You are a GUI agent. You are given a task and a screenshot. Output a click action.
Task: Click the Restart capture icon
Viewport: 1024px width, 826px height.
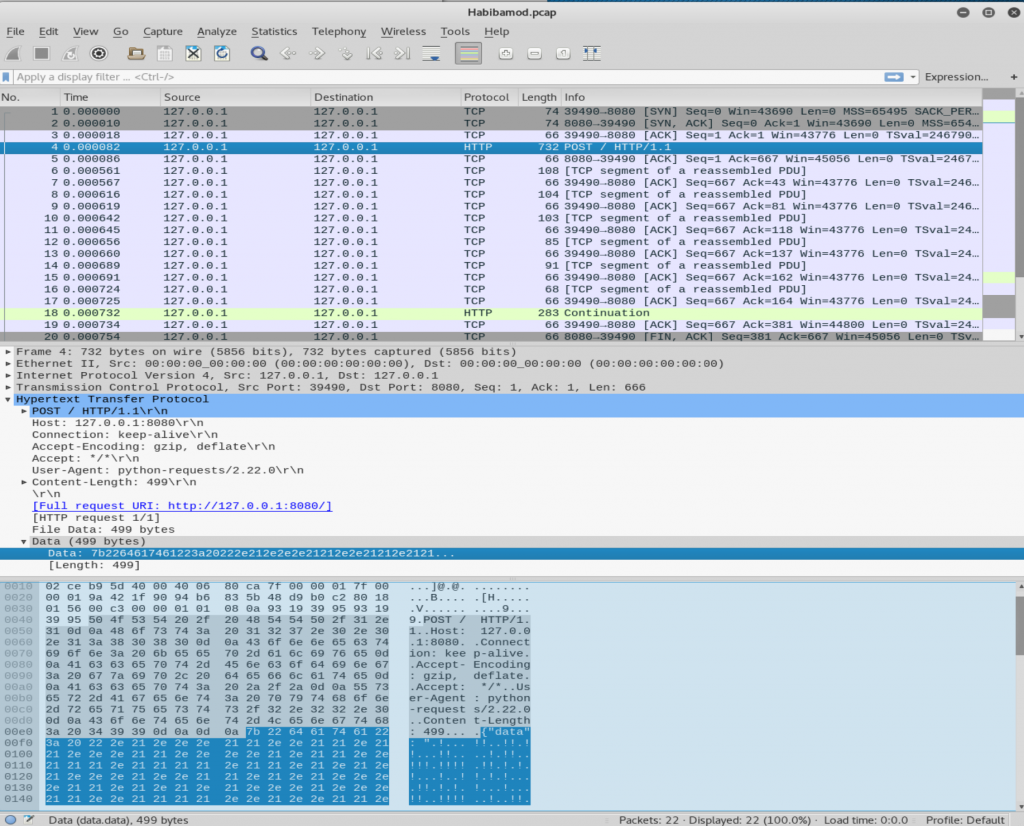(70, 54)
